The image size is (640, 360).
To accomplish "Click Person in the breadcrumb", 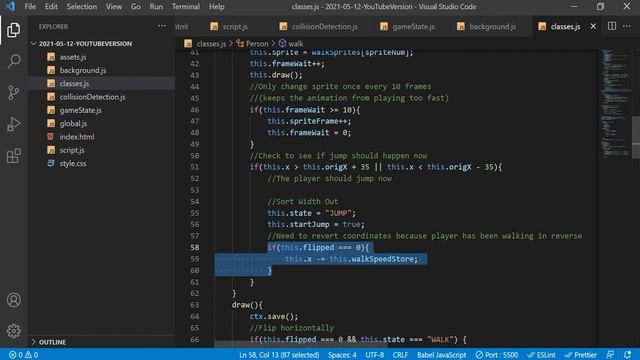I will pyautogui.click(x=257, y=43).
